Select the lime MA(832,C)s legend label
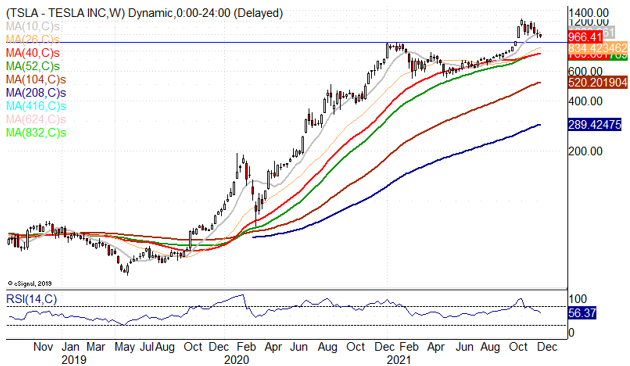 coord(36,132)
